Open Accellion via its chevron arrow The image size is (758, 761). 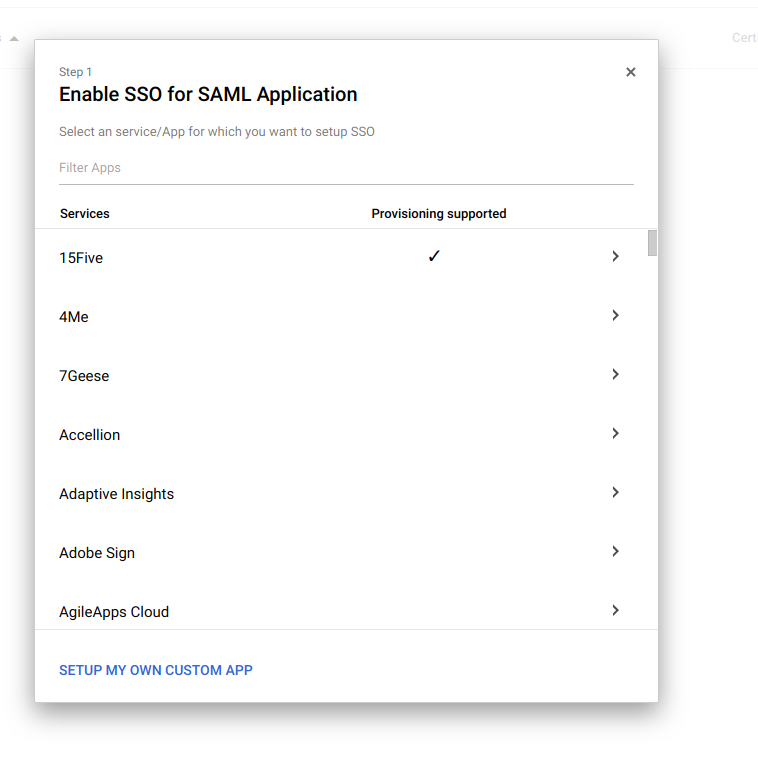615,433
